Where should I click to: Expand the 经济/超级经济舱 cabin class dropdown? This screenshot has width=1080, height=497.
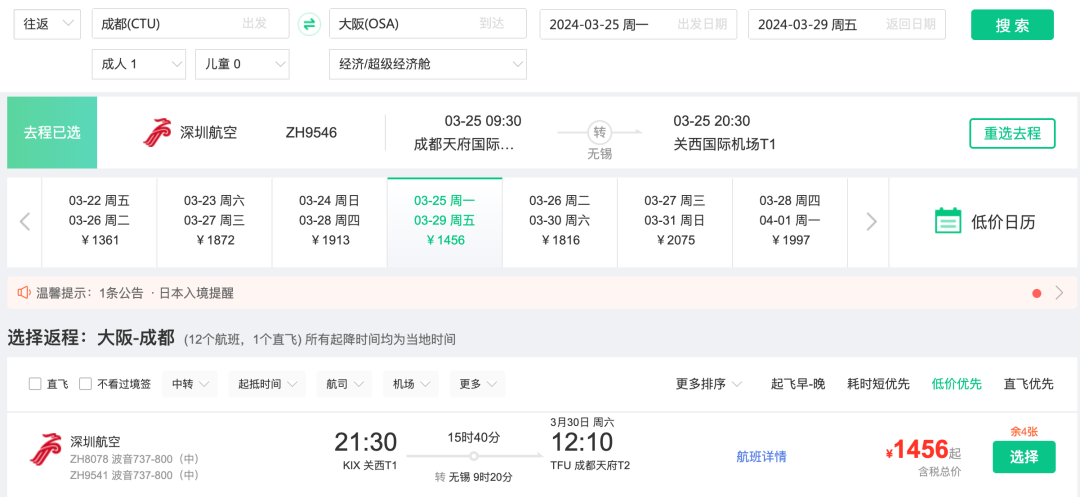(x=427, y=64)
